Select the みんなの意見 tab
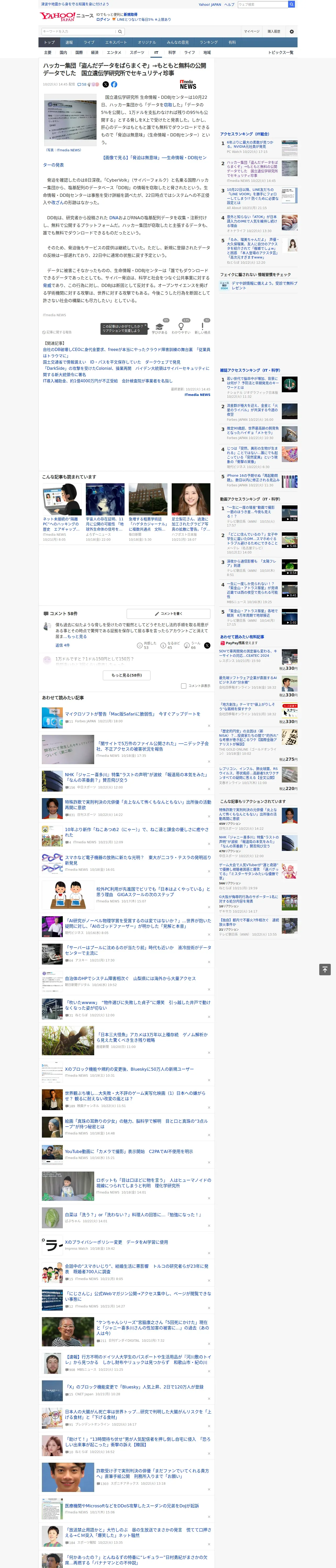Screen dimensions: 336x1568 (x=177, y=42)
